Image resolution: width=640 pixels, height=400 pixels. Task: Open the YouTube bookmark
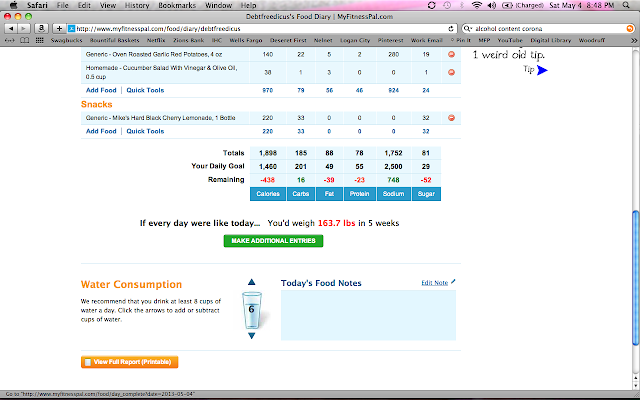pyautogui.click(x=510, y=40)
